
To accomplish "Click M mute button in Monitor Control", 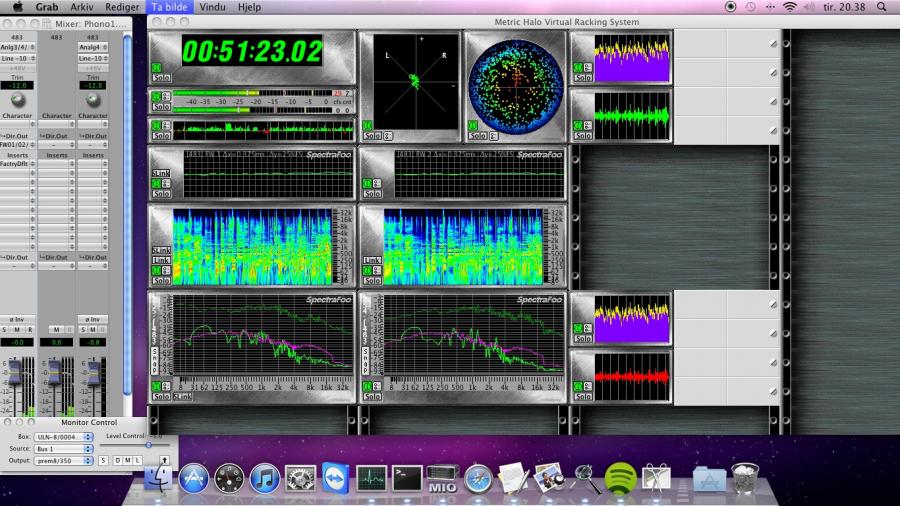I will (x=127, y=461).
